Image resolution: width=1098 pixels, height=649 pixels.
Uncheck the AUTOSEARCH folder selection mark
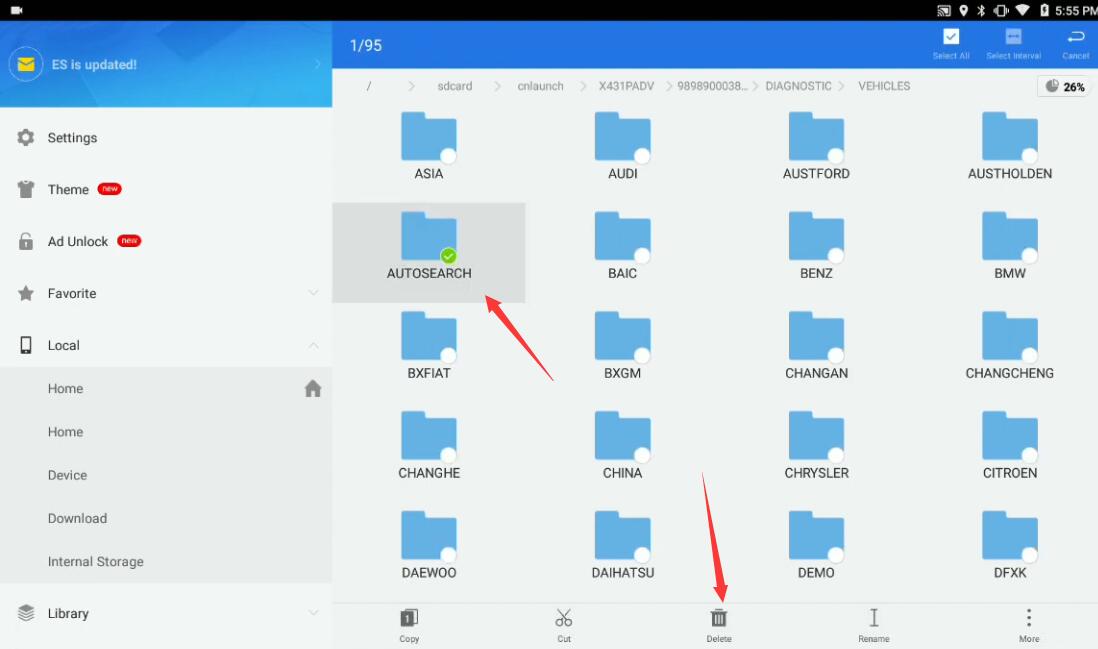pyautogui.click(x=448, y=256)
